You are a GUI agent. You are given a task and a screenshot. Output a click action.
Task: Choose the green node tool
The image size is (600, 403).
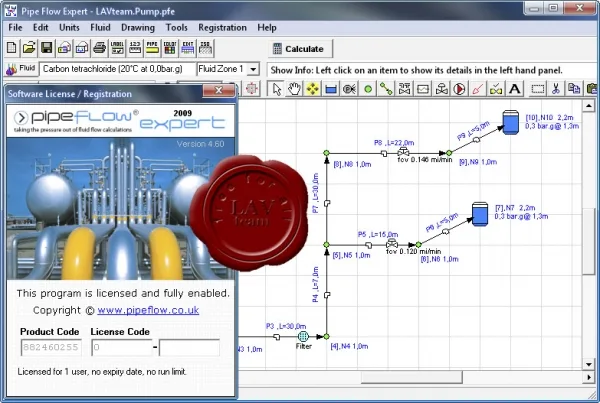point(368,89)
